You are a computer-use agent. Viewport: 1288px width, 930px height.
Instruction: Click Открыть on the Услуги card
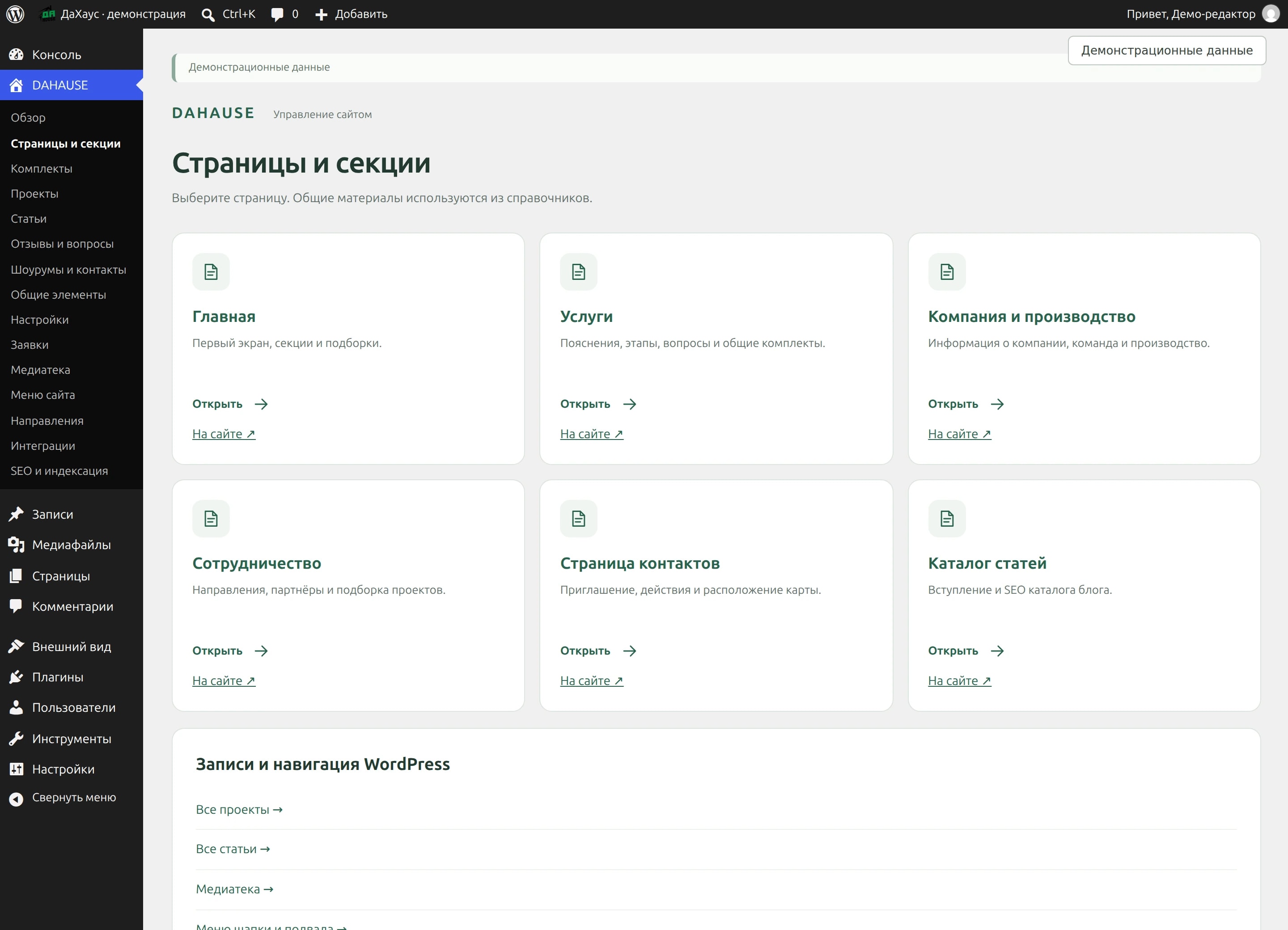tap(597, 404)
